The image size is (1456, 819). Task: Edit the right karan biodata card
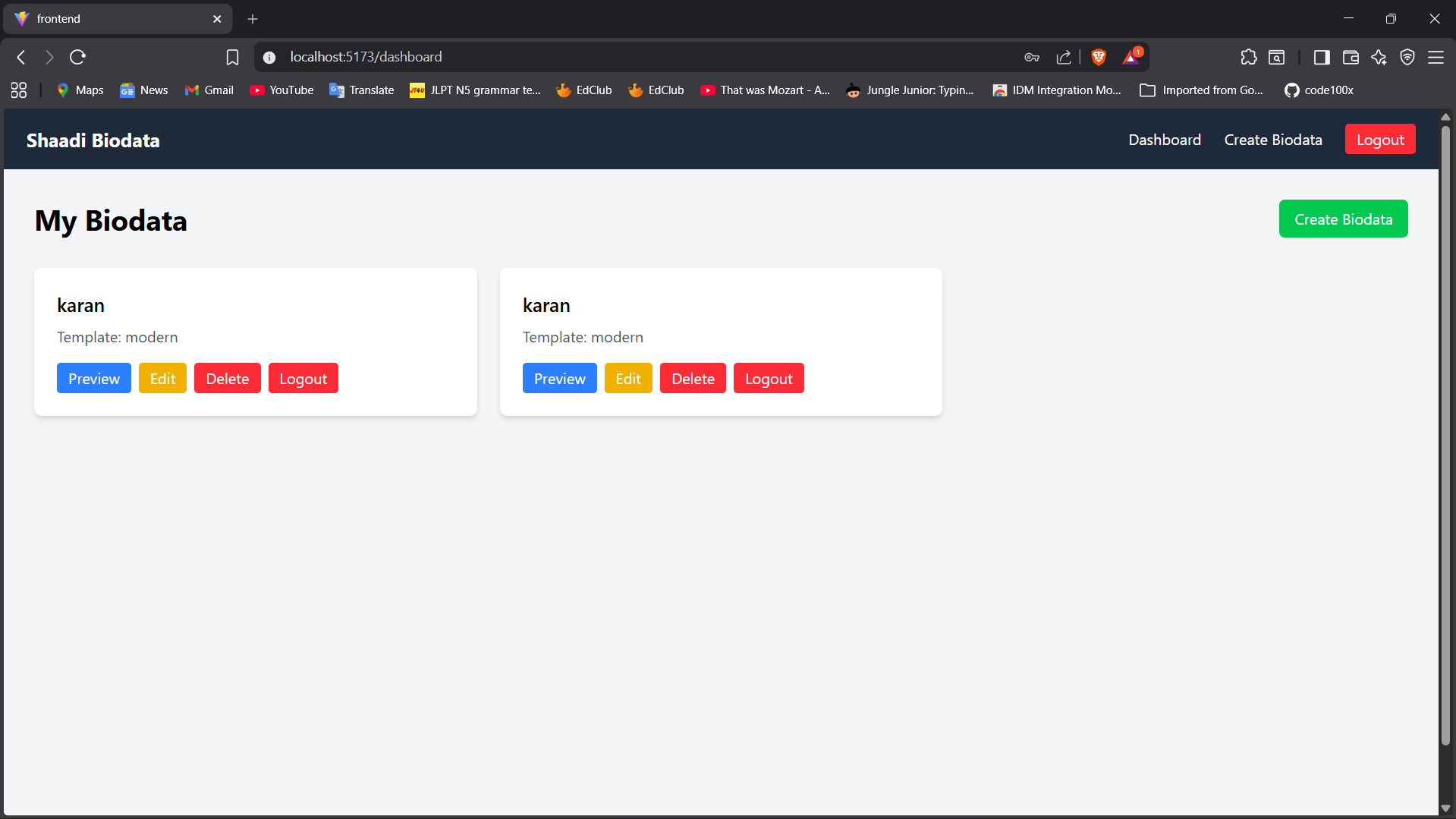coord(628,379)
